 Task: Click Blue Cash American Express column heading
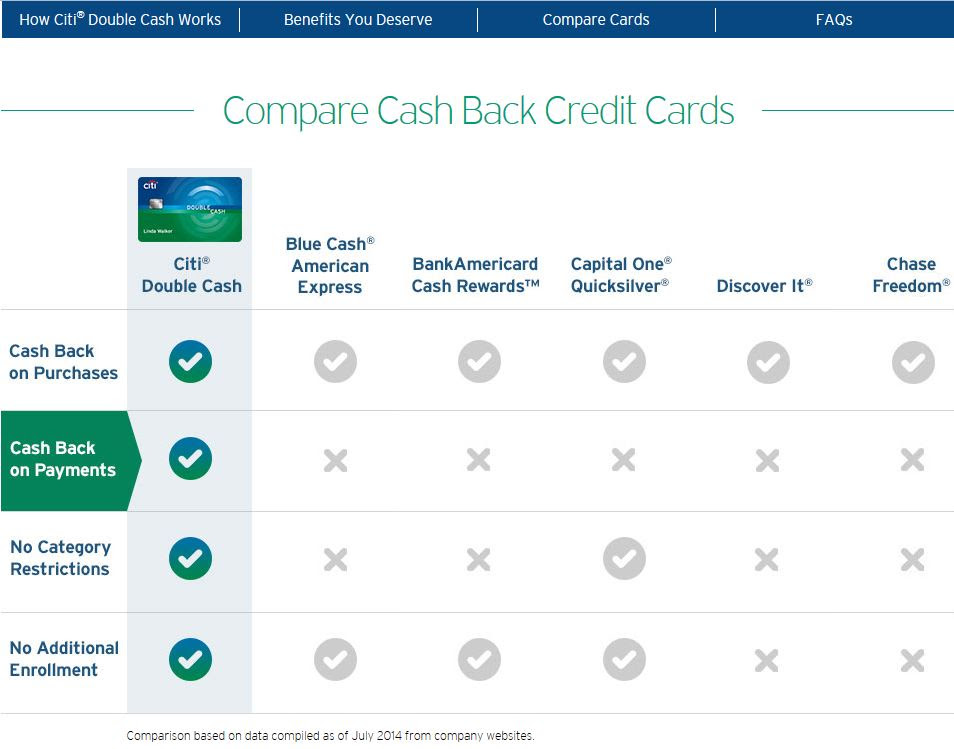(330, 265)
